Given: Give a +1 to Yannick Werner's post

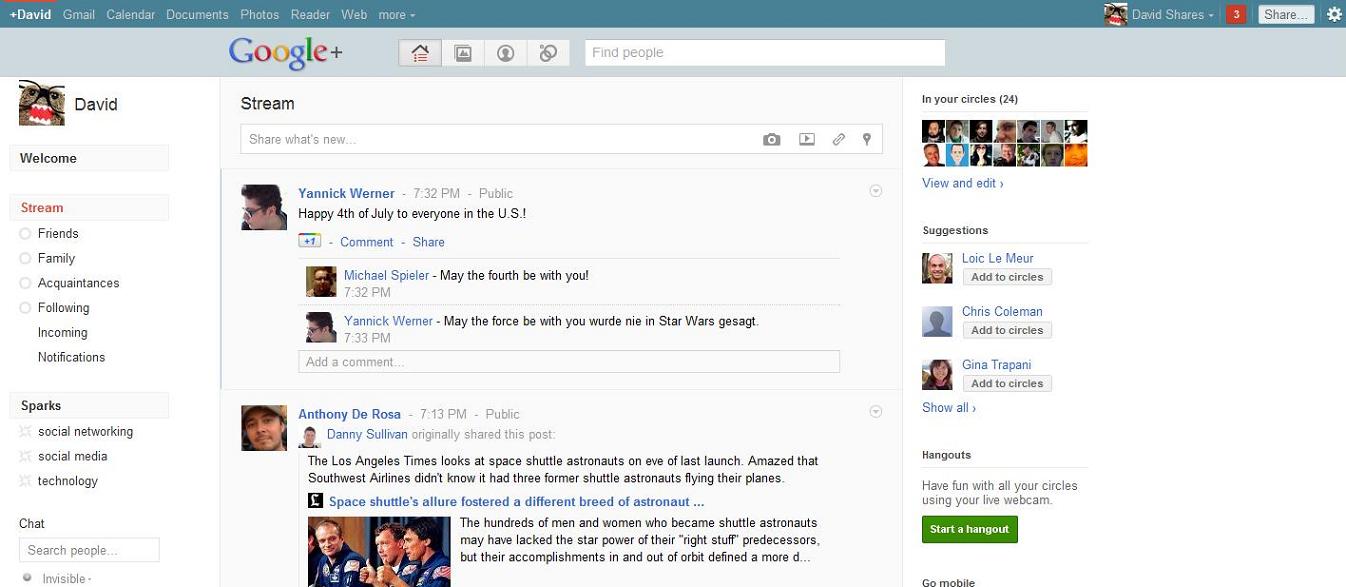Looking at the screenshot, I should click(x=309, y=241).
